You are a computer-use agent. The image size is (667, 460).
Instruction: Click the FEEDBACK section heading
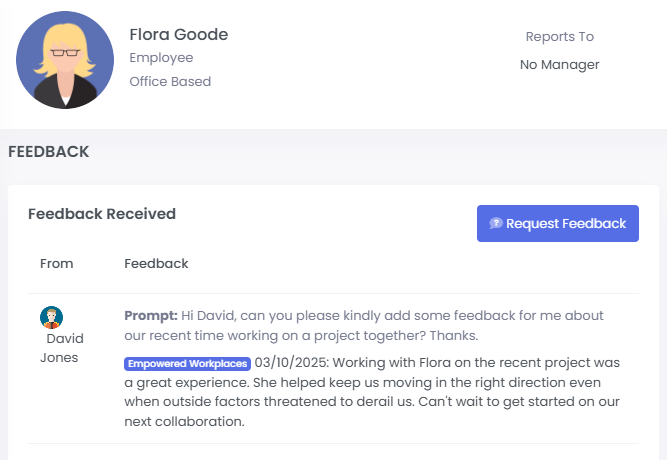click(x=49, y=152)
